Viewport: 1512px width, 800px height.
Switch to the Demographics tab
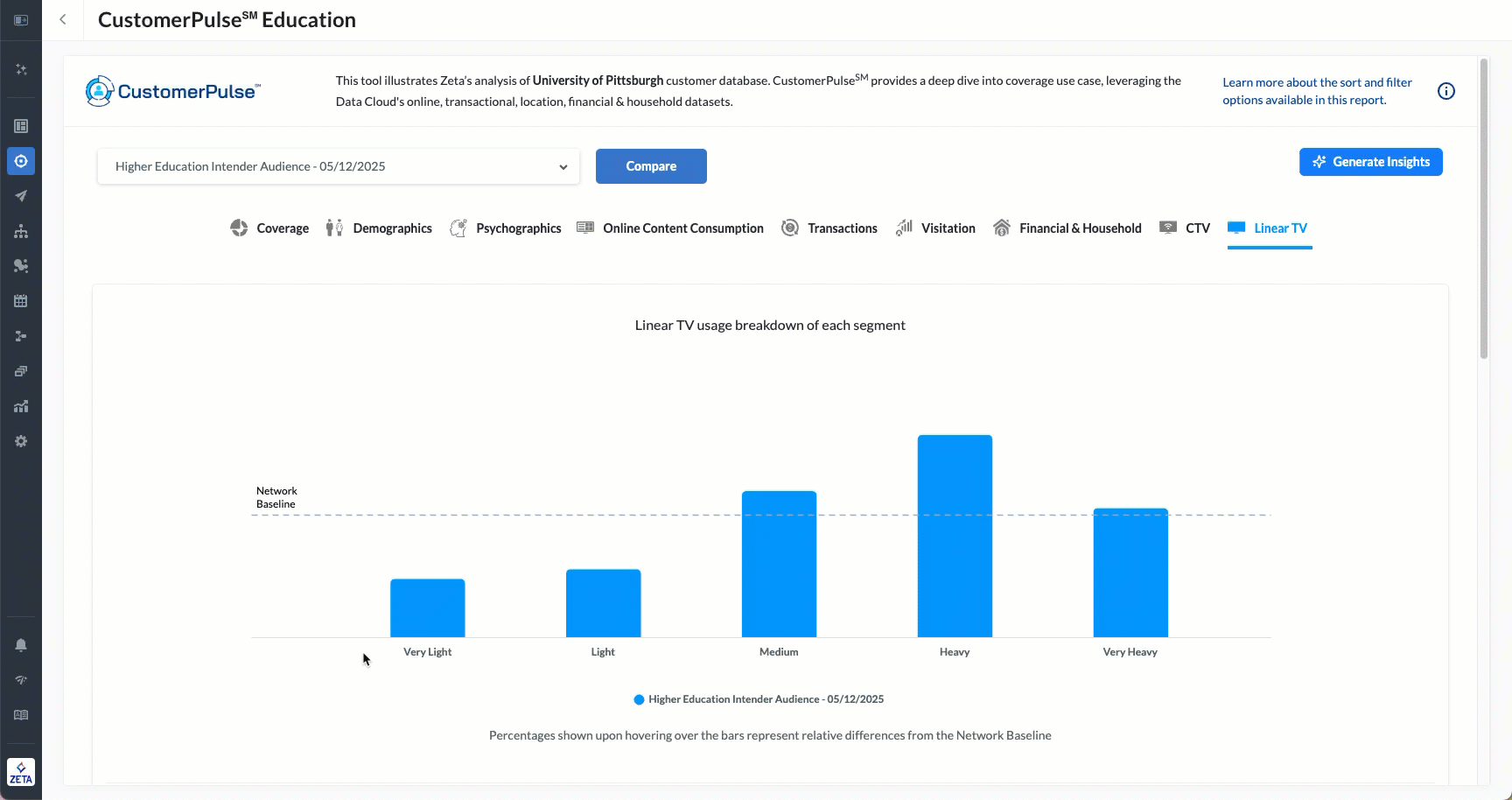[379, 228]
